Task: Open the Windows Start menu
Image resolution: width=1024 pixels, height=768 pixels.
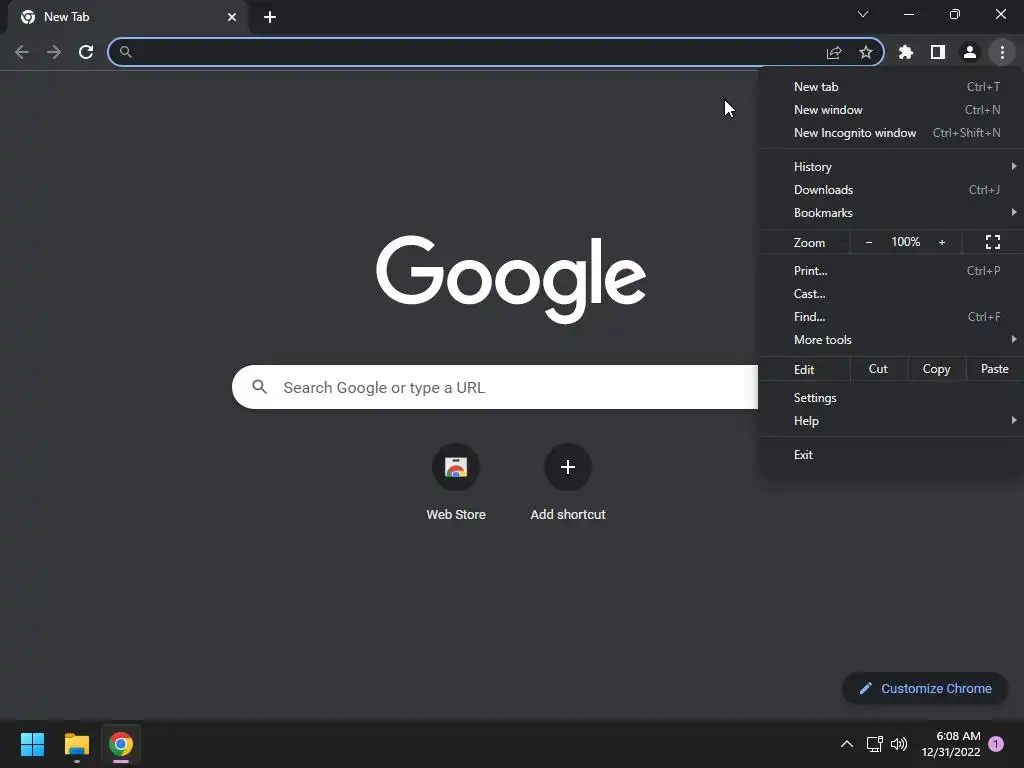Action: [32, 744]
